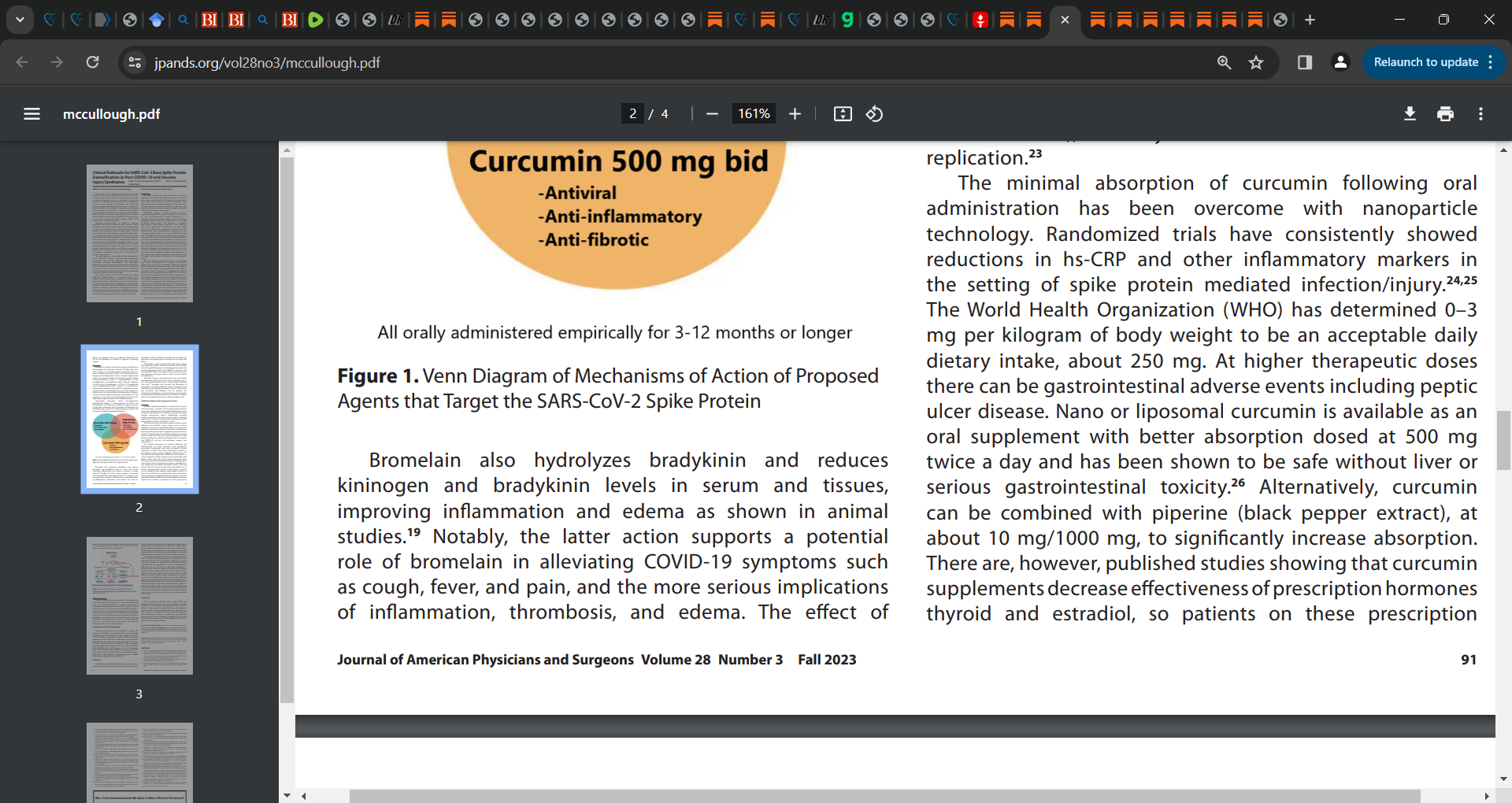Screen dimensions: 1512x803
Task: Click the Curcumin 500 mg bid heading
Action: pos(618,161)
